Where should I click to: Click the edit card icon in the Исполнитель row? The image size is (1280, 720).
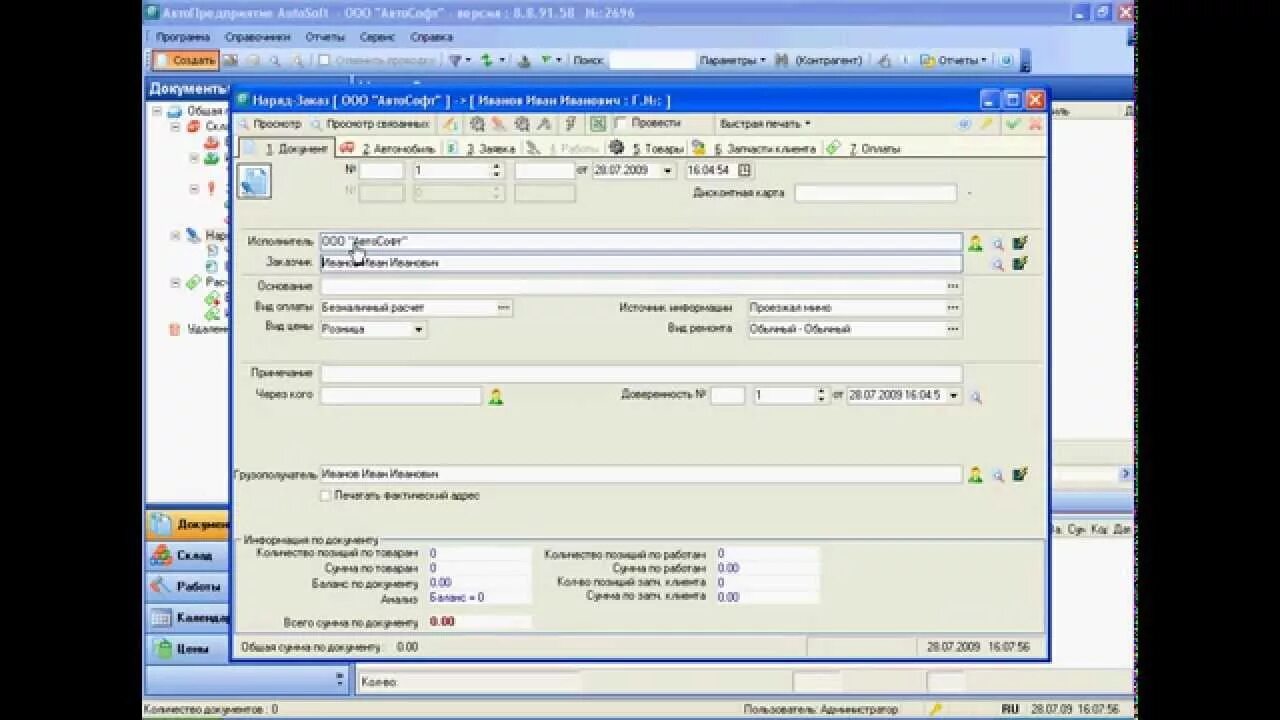pyautogui.click(x=1020, y=243)
